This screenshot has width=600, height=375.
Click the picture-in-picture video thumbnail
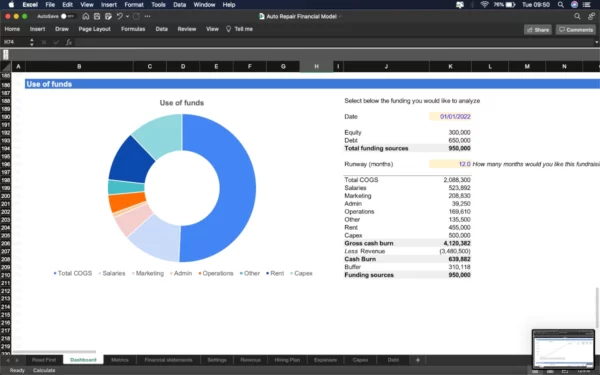(x=563, y=349)
